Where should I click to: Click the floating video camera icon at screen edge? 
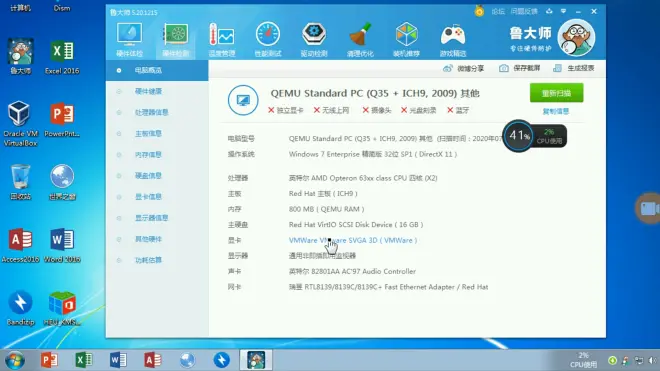point(649,208)
